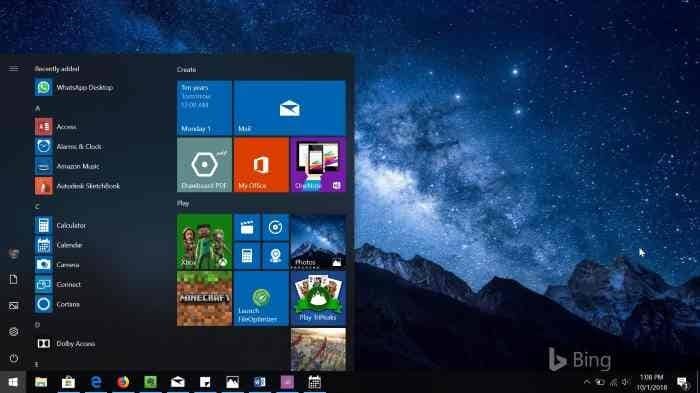Viewport: 700px width, 393px height.
Task: Launch Firefox from the taskbar
Action: [123, 382]
